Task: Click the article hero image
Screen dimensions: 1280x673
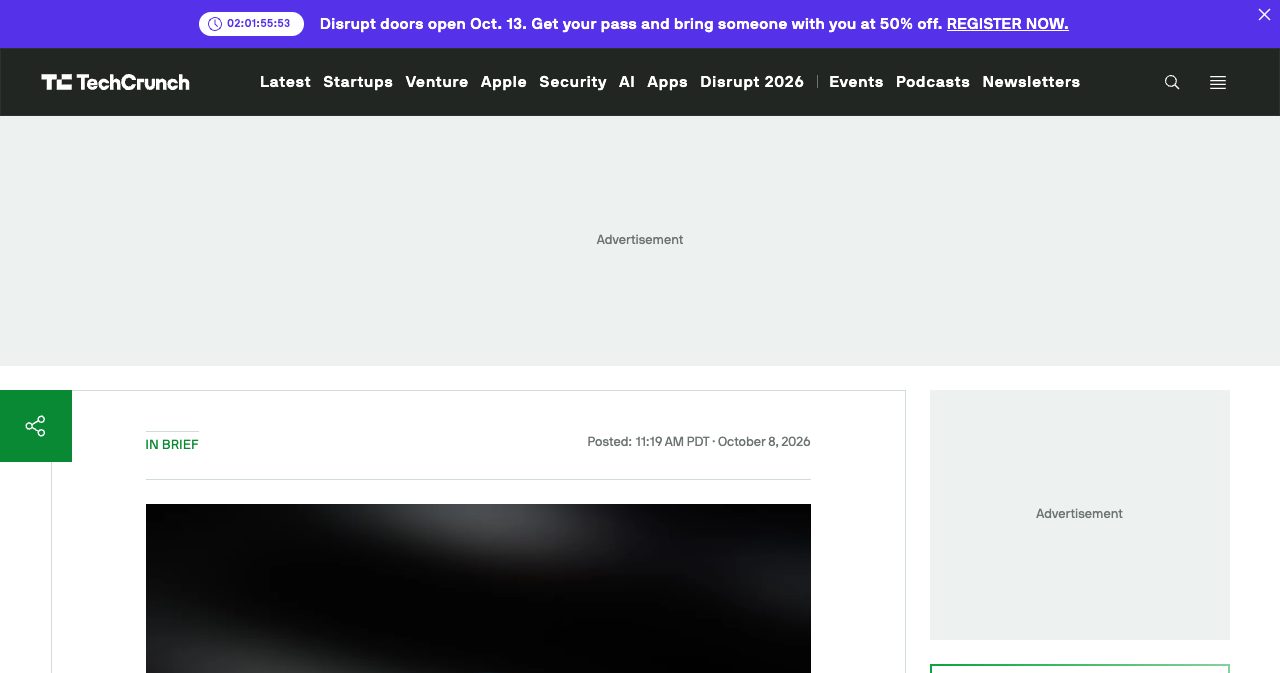Action: click(478, 588)
